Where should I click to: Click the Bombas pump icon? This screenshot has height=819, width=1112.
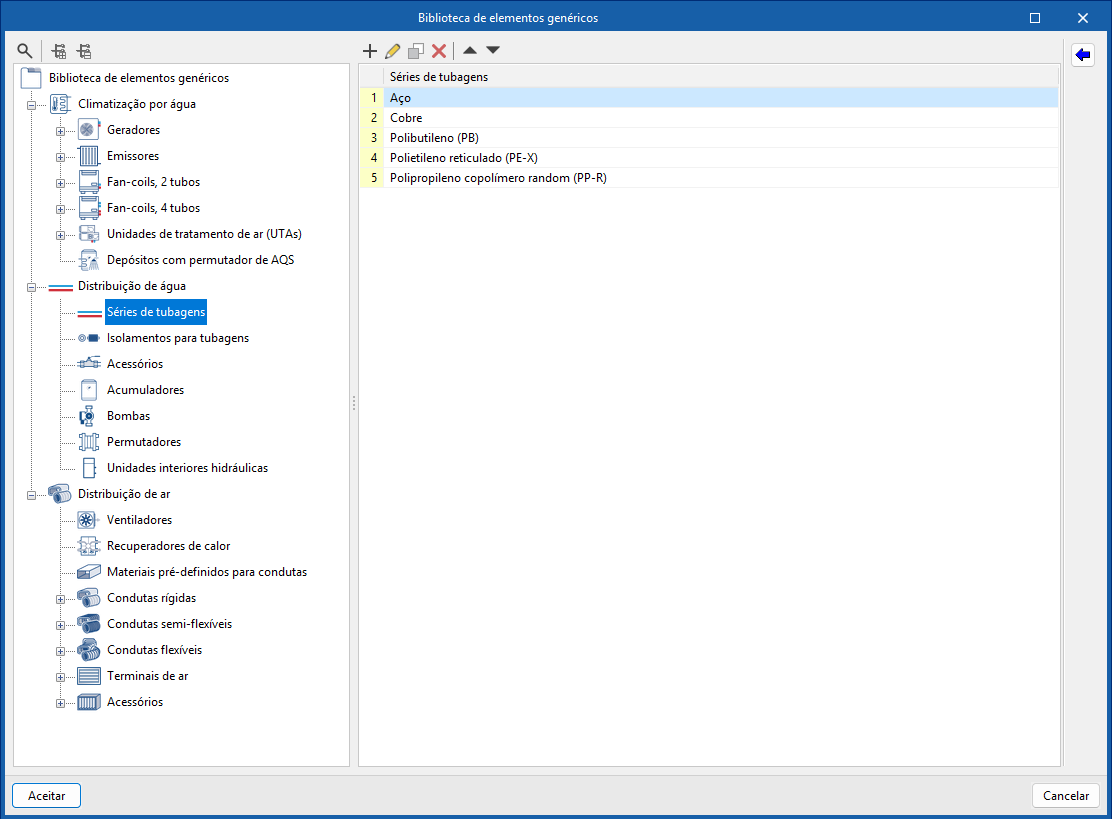pyautogui.click(x=88, y=416)
